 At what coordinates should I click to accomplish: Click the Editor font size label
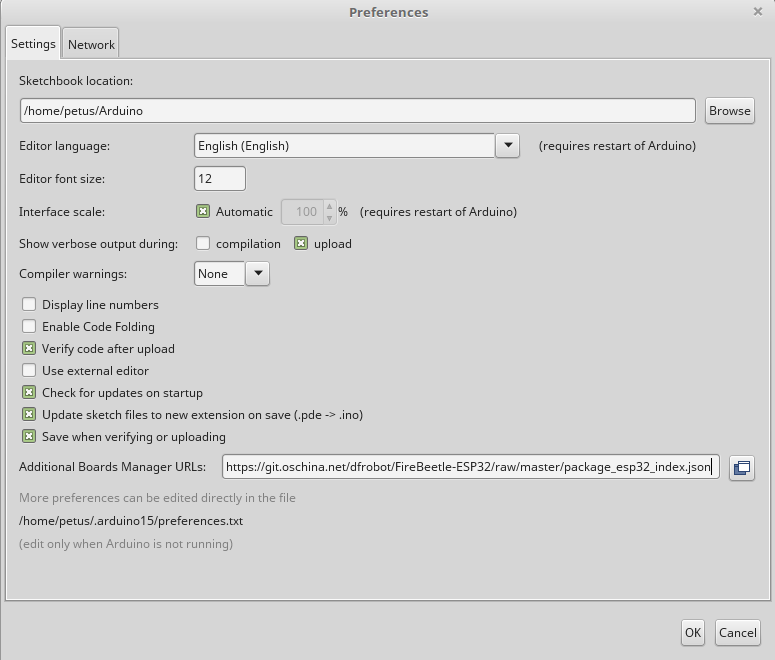[62, 179]
